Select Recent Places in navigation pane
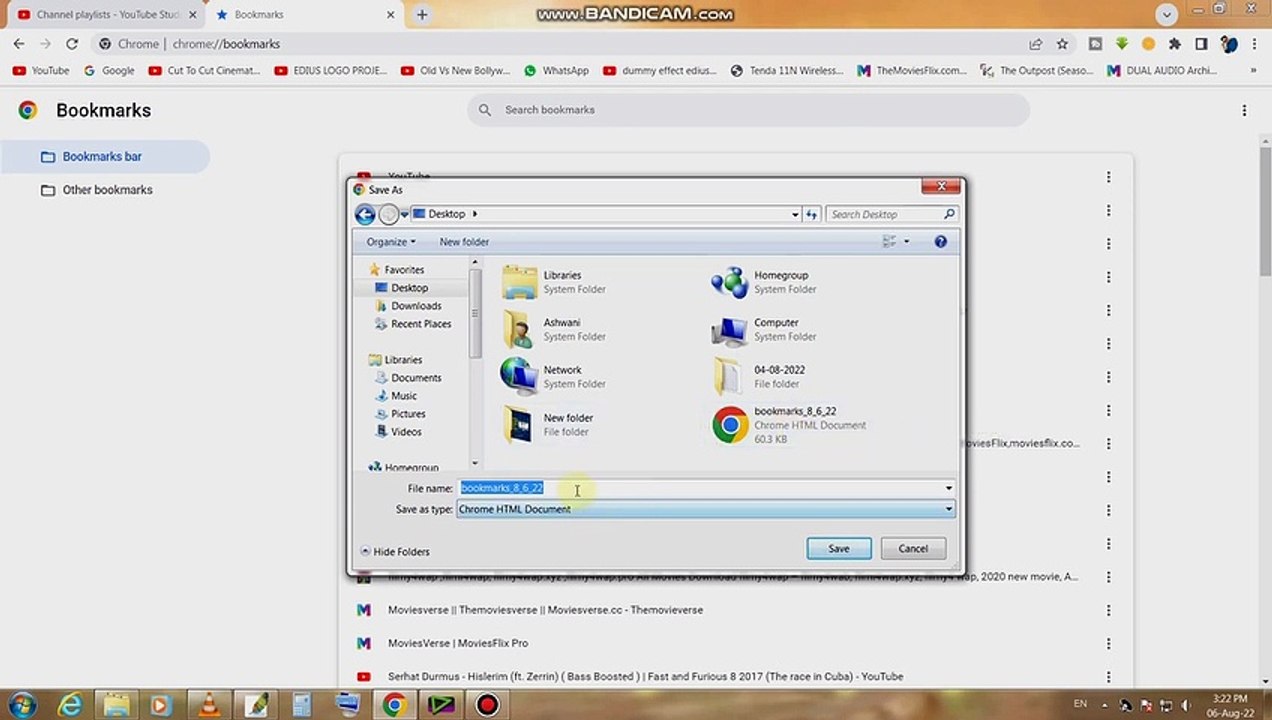Image resolution: width=1272 pixels, height=720 pixels. pyautogui.click(x=420, y=324)
